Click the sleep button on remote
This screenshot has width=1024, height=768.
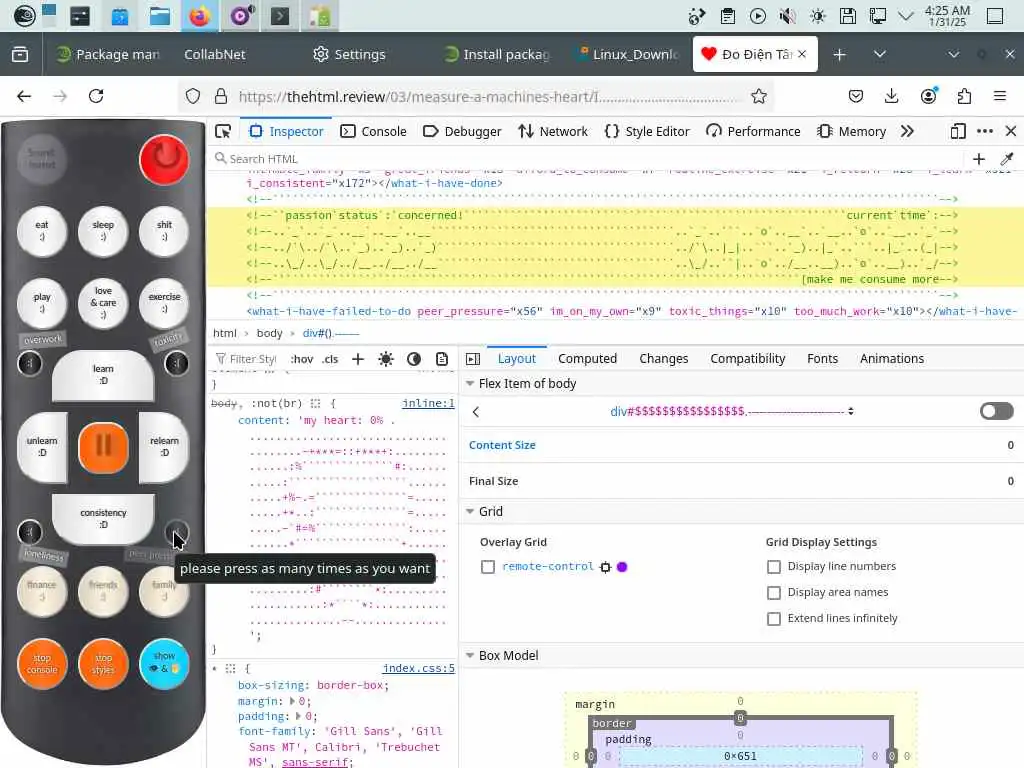tap(103, 231)
